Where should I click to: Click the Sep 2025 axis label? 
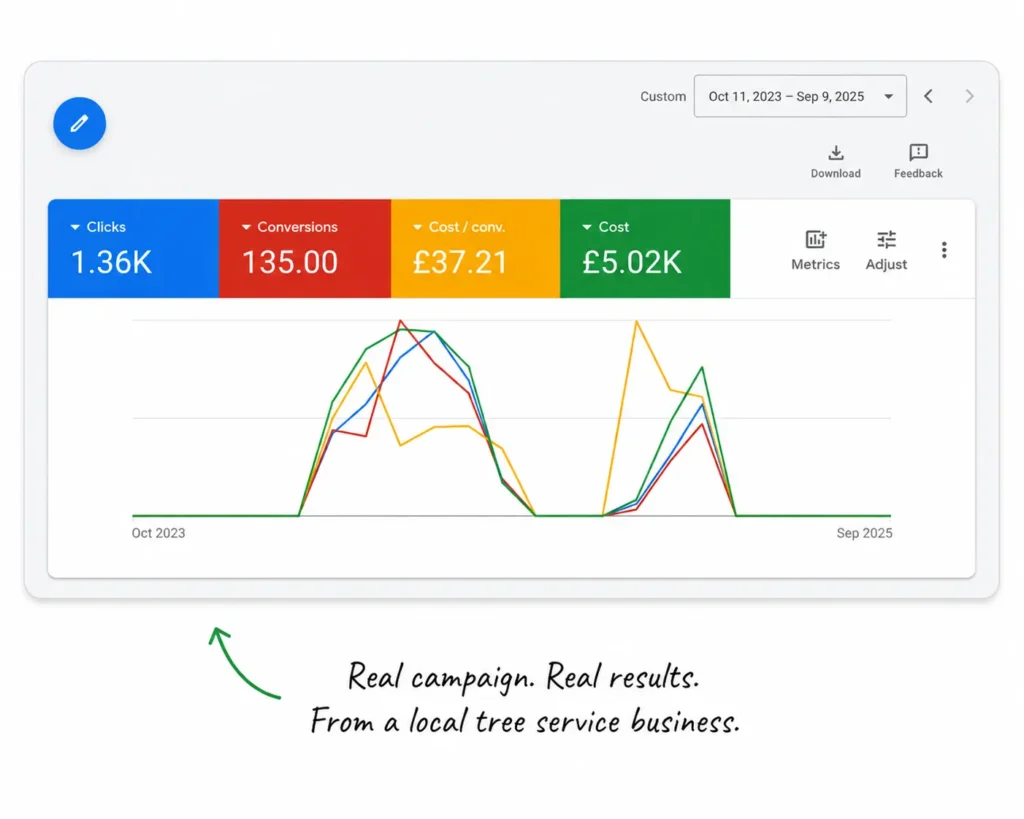click(x=865, y=533)
